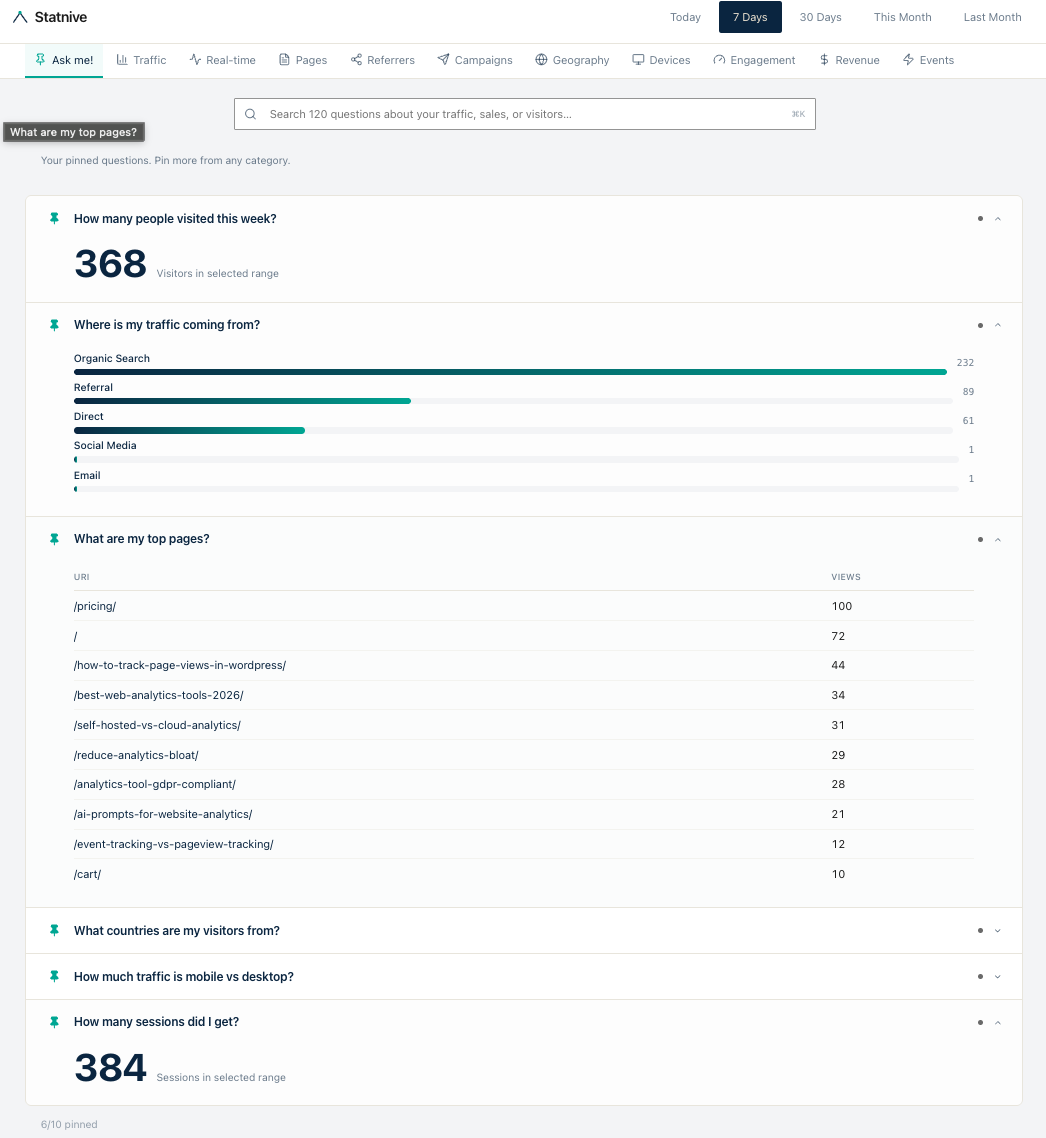Screen dimensions: 1046x1138
Task: Open the Campaigns tab
Action: point(475,60)
